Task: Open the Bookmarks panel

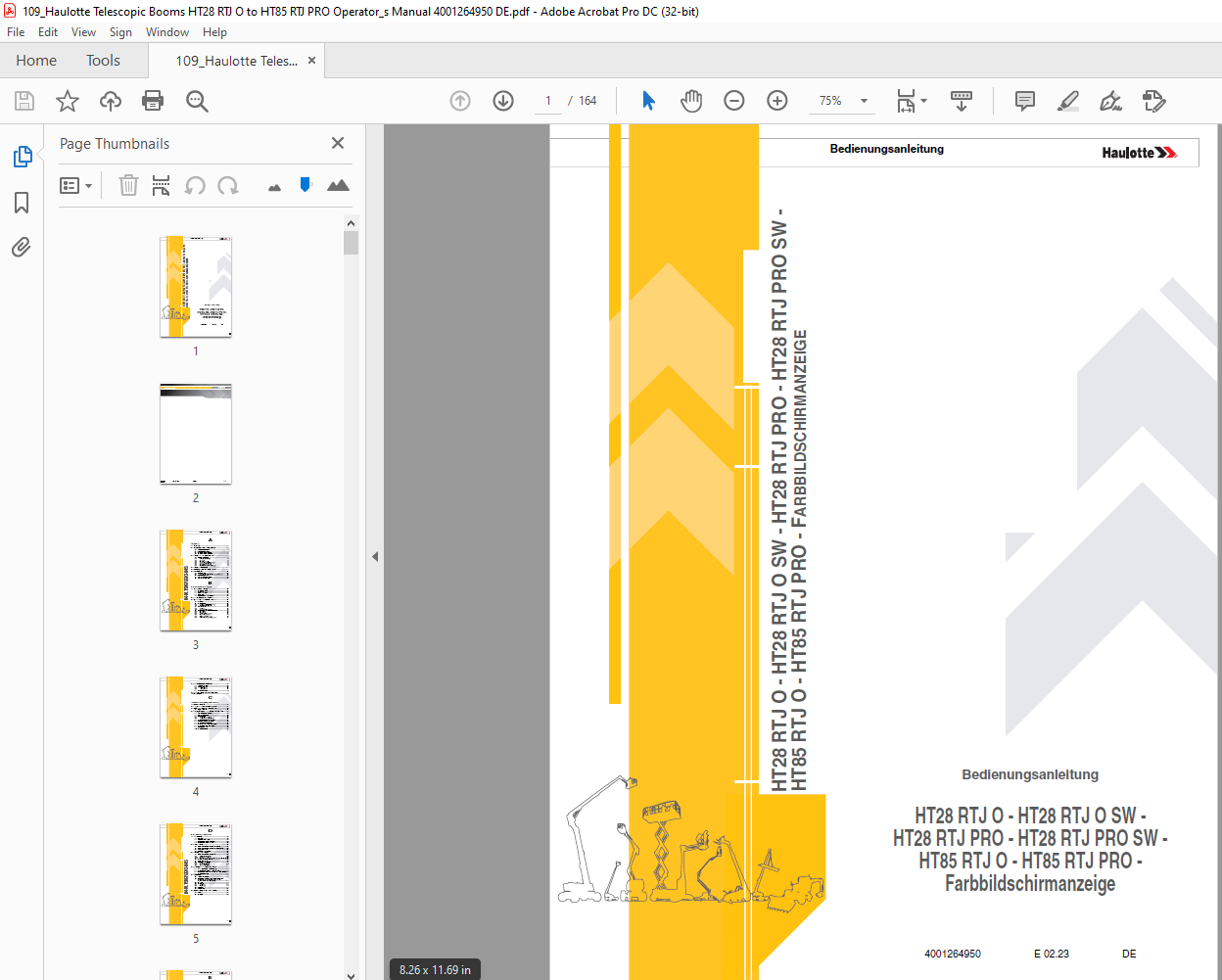Action: pyautogui.click(x=22, y=203)
